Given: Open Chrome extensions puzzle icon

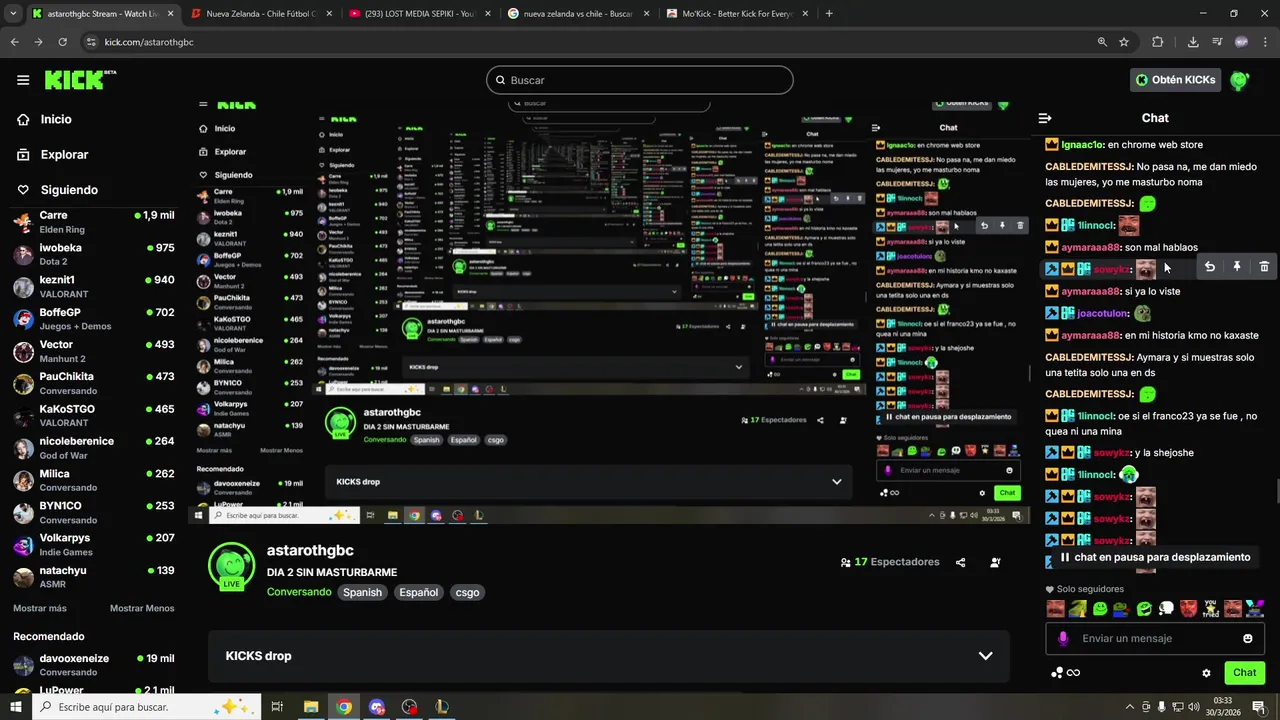Looking at the screenshot, I should tap(1158, 42).
